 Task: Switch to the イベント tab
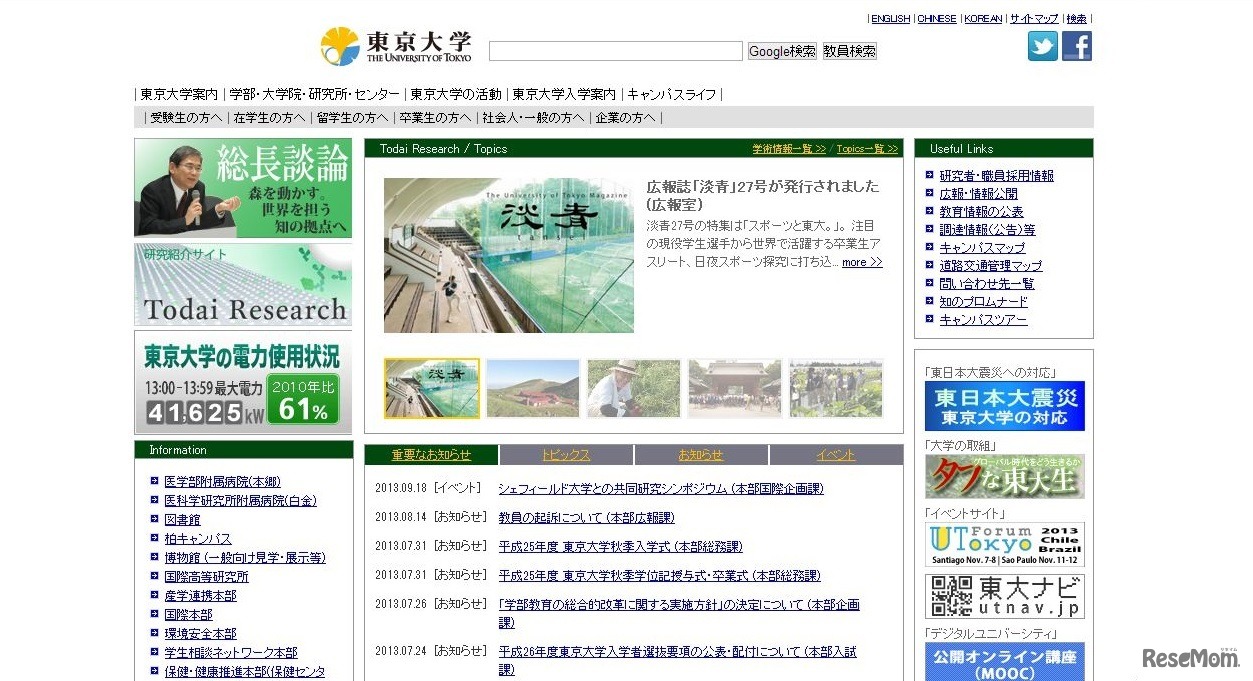click(836, 454)
